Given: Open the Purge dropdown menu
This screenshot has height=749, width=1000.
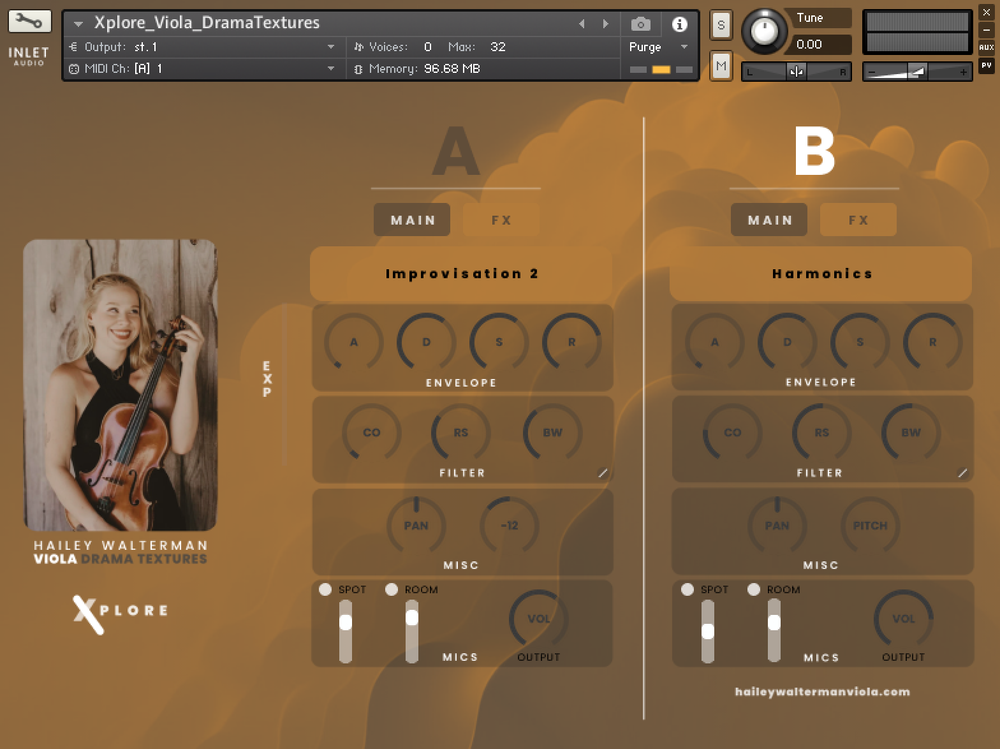Looking at the screenshot, I should [655, 46].
